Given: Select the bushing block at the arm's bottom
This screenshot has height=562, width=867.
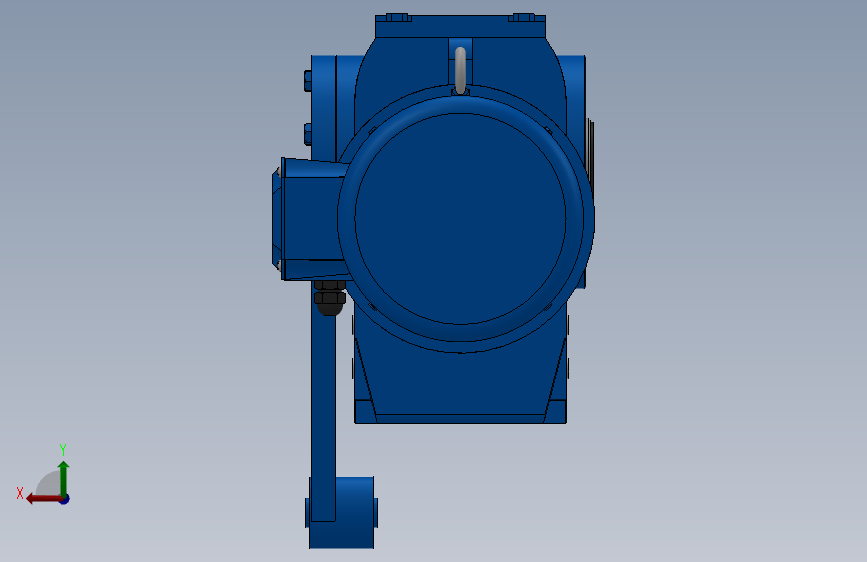Looking at the screenshot, I should point(342,513).
